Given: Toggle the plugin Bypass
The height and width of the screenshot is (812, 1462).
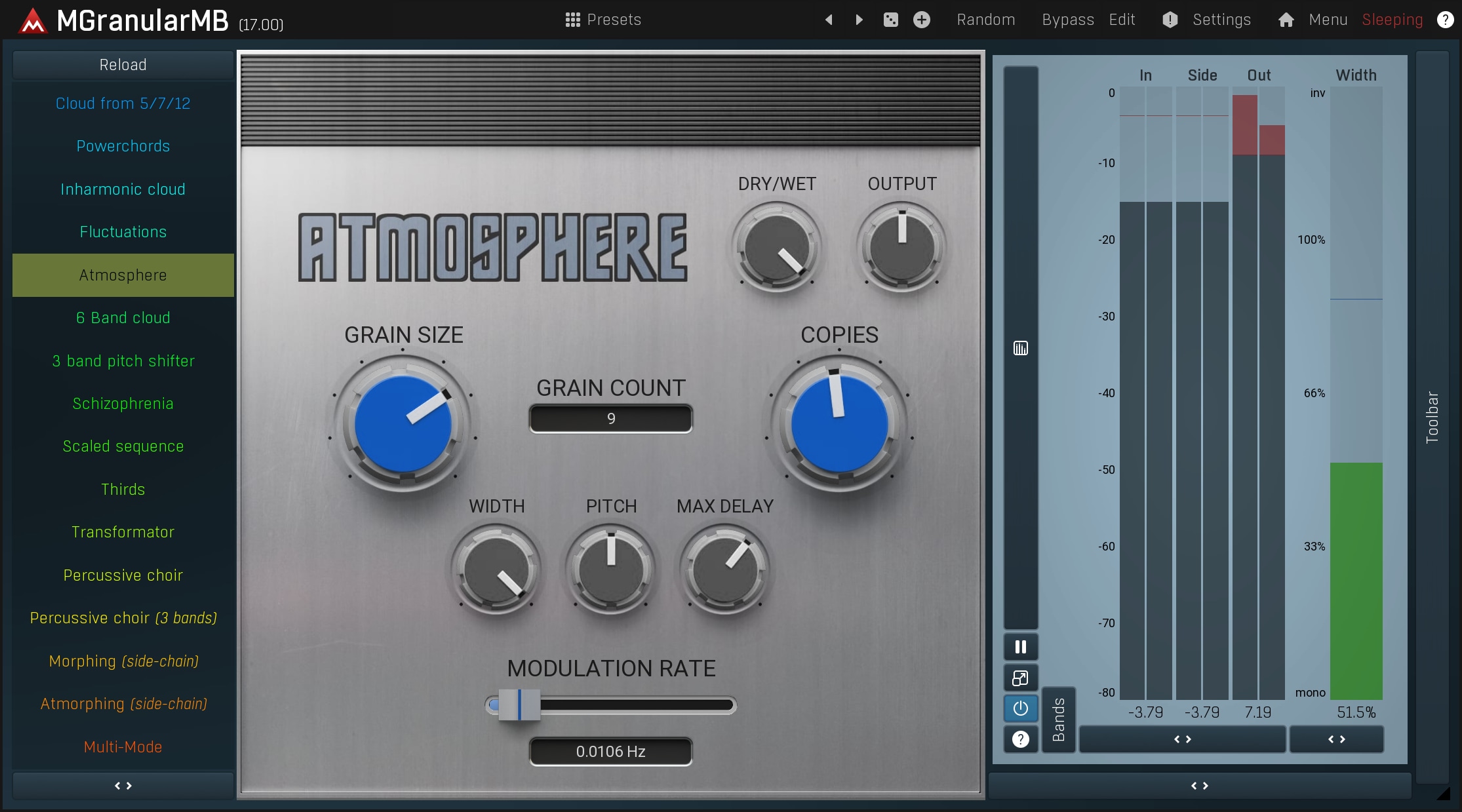Looking at the screenshot, I should (x=1067, y=20).
